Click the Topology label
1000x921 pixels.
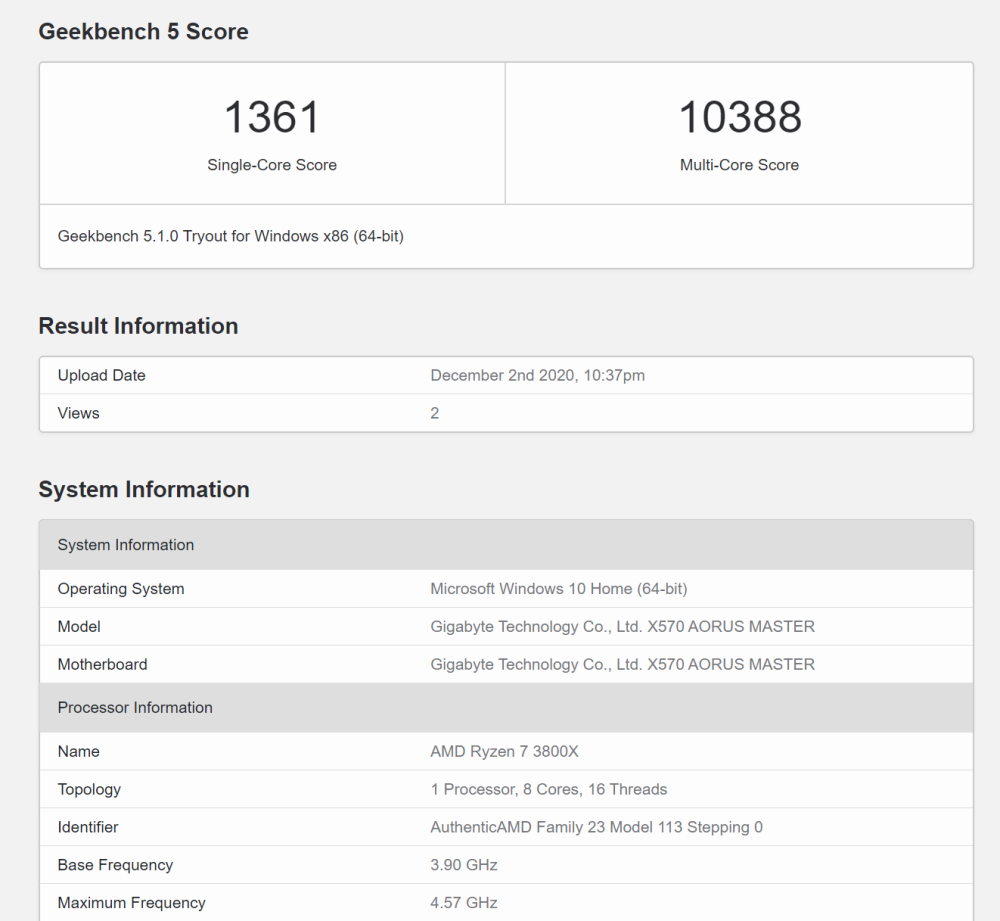pos(89,789)
